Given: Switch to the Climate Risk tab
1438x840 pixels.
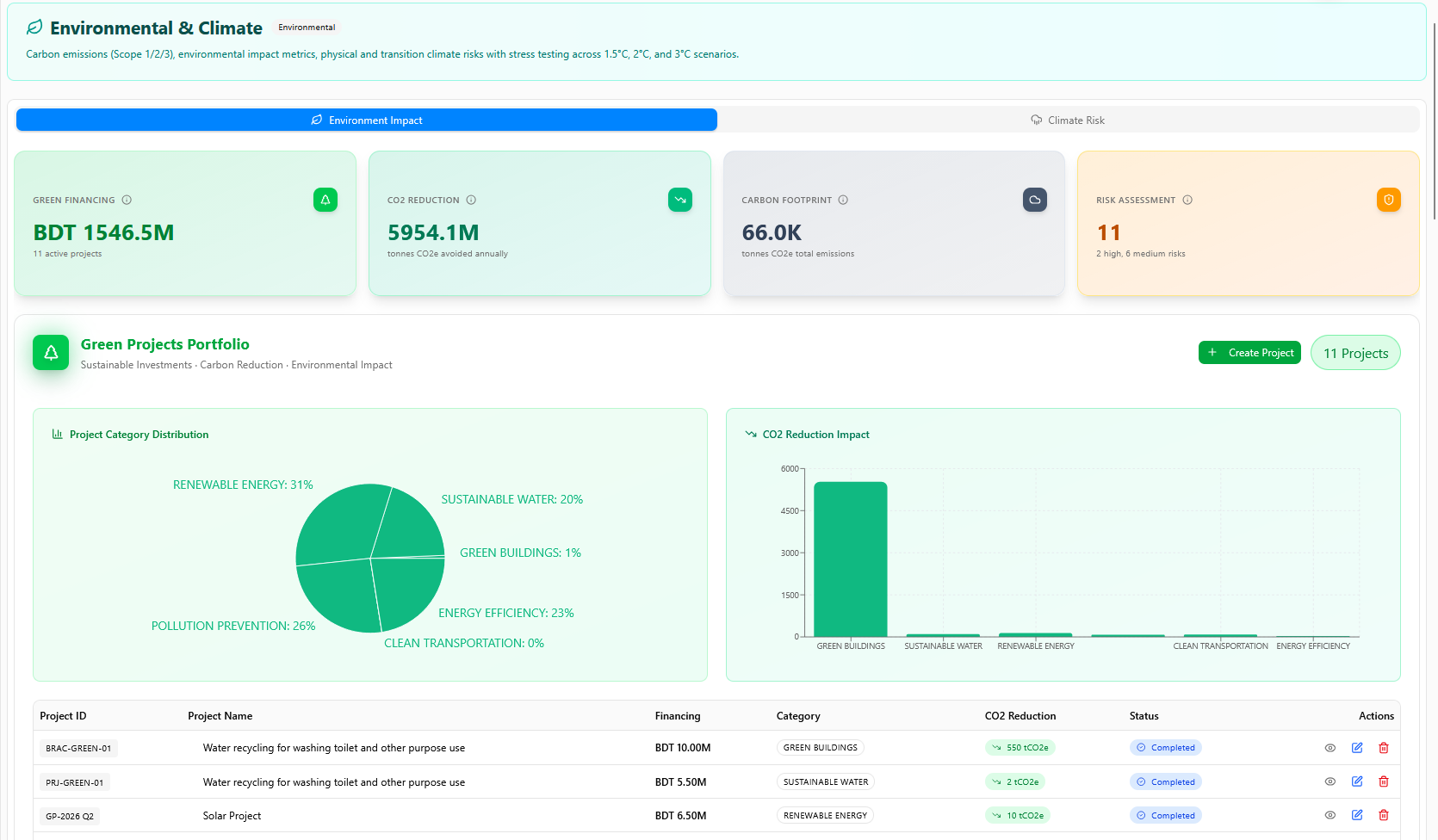Looking at the screenshot, I should coord(1068,120).
